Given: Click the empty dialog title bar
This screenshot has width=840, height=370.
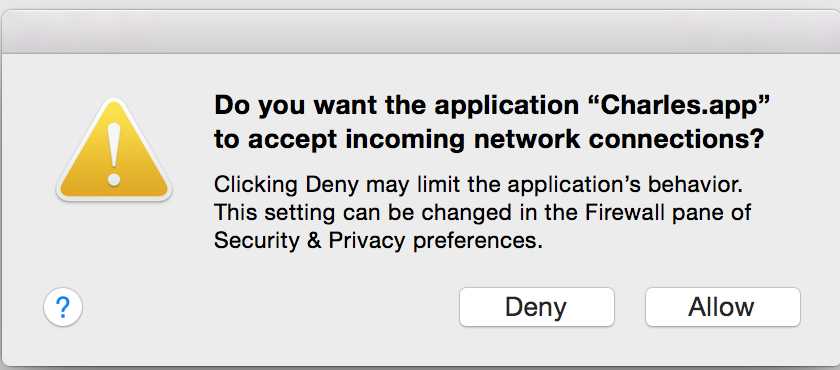Looking at the screenshot, I should point(420,32).
